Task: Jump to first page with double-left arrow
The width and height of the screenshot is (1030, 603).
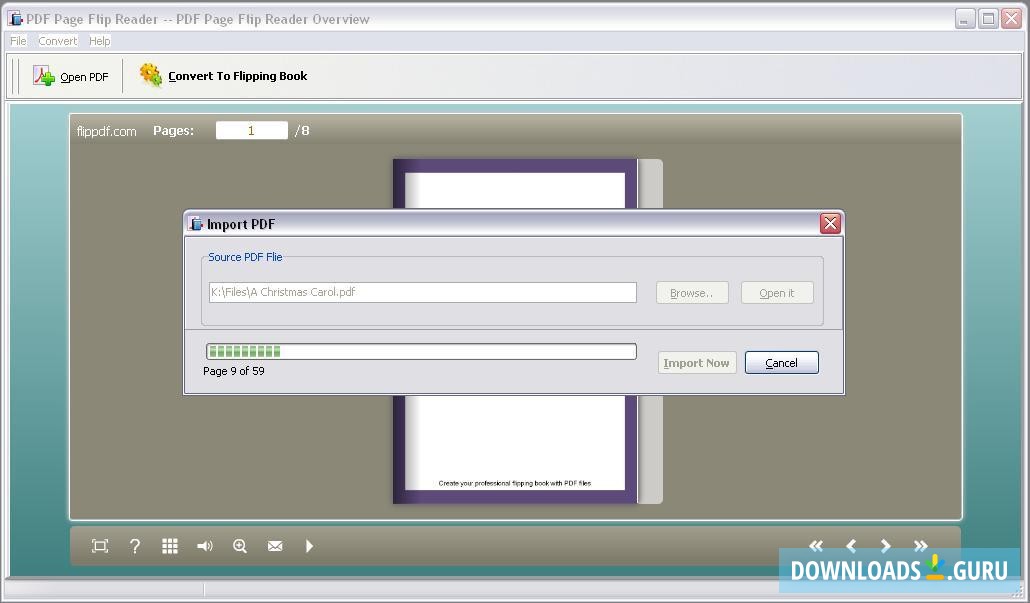Action: (x=816, y=546)
